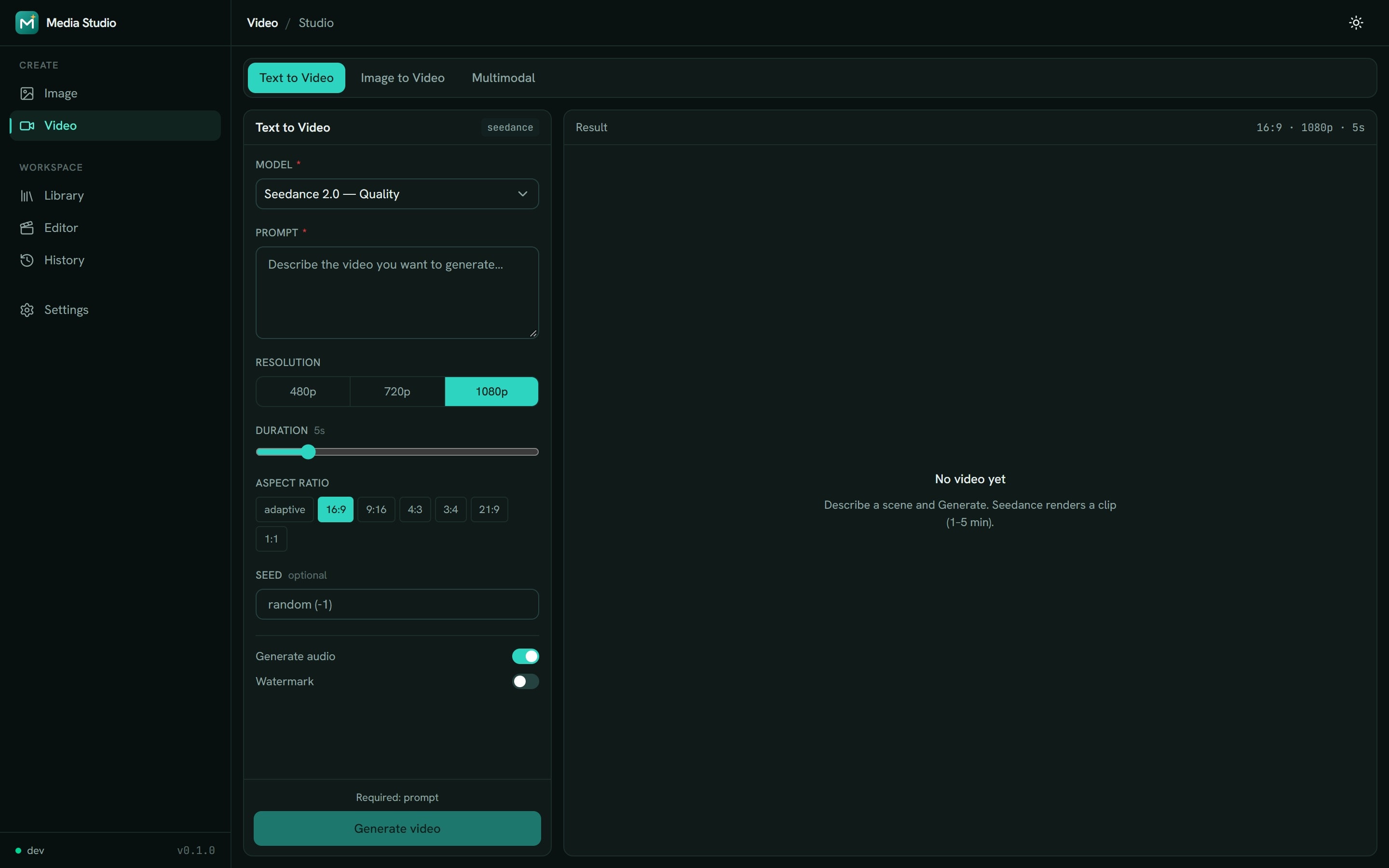
Task: Enable the Watermark switch
Action: (x=525, y=681)
